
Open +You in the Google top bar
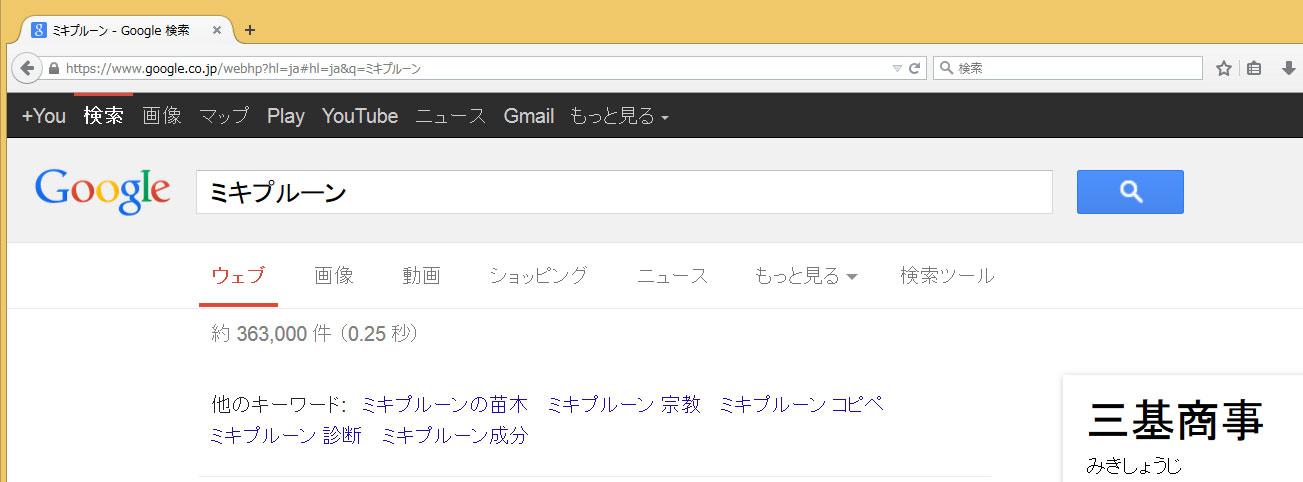point(44,116)
